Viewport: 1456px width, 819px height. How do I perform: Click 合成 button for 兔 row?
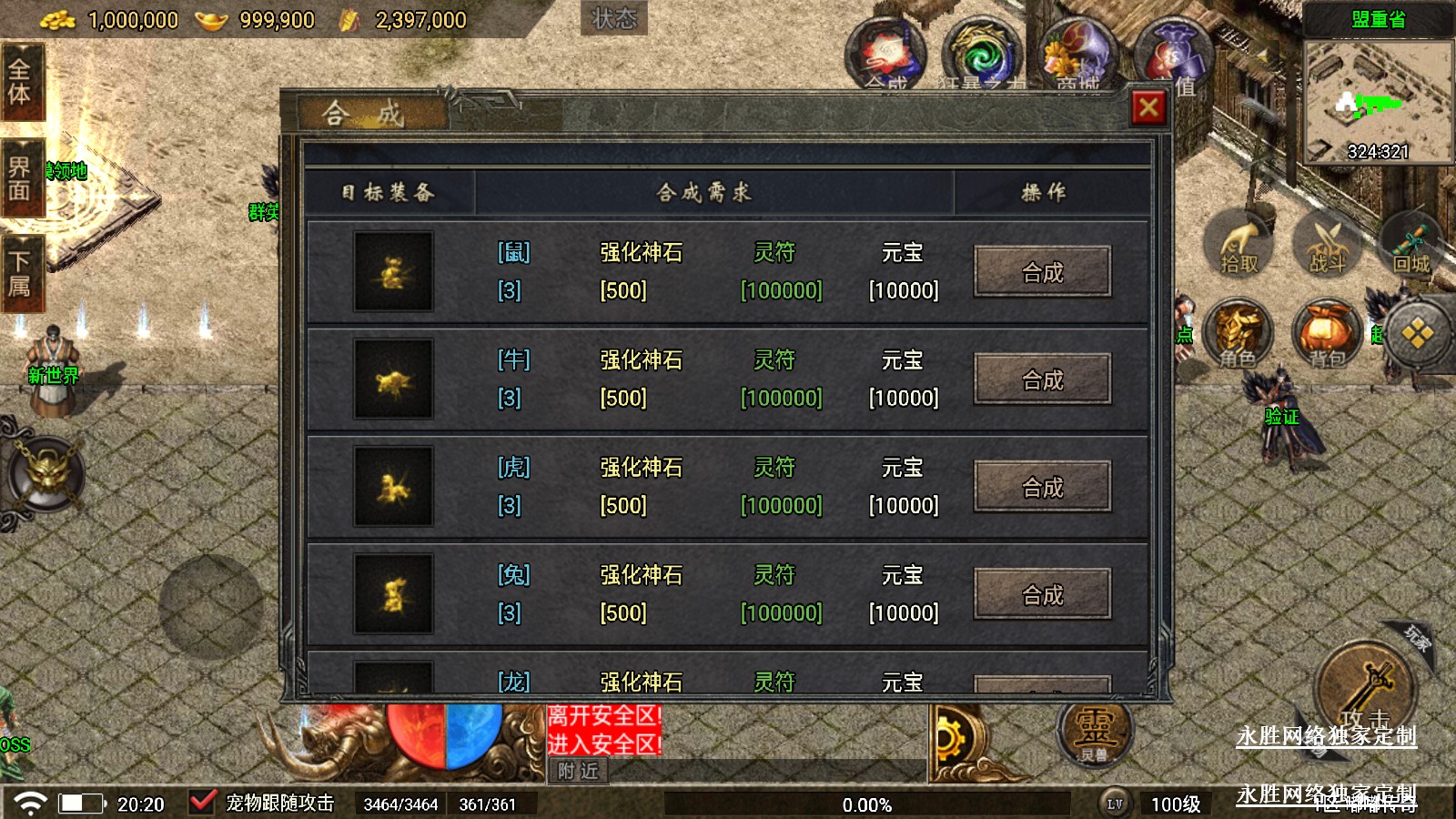(1043, 594)
